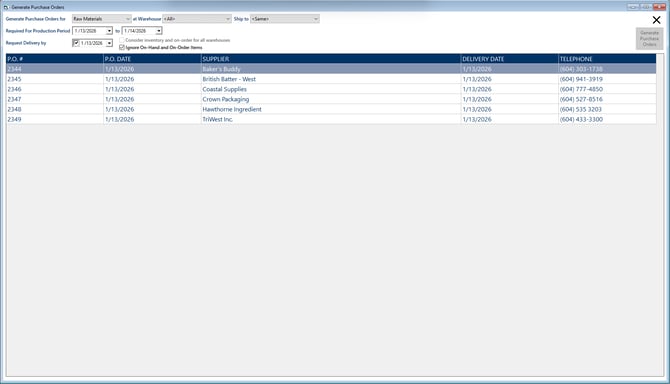Viewport: 670px width, 384px height.
Task: Click the Request Delivery by date field
Action: [x=92, y=43]
